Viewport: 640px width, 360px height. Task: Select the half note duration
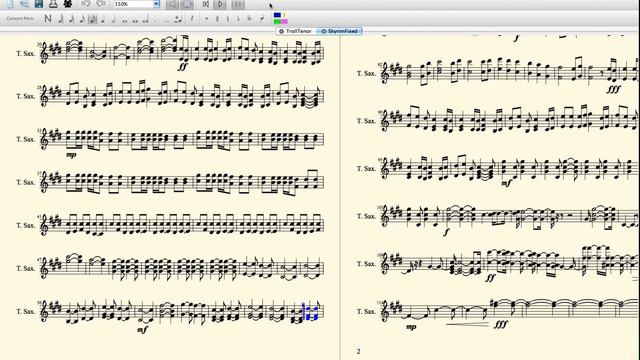coord(113,18)
